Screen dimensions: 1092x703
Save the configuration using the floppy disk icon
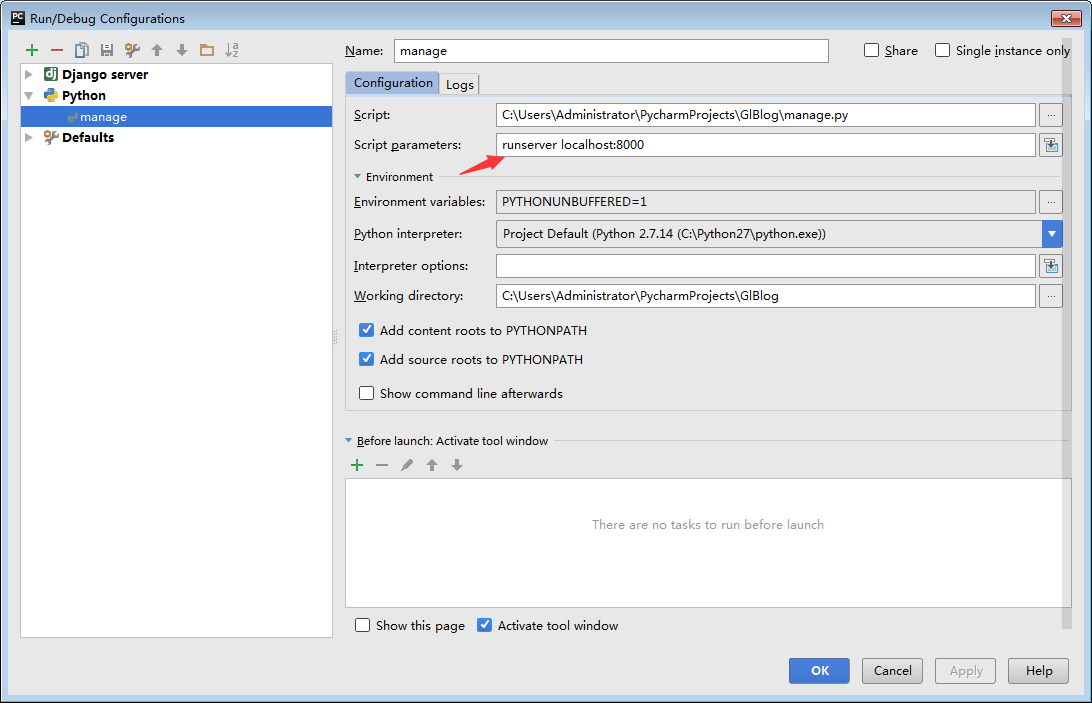pyautogui.click(x=107, y=50)
